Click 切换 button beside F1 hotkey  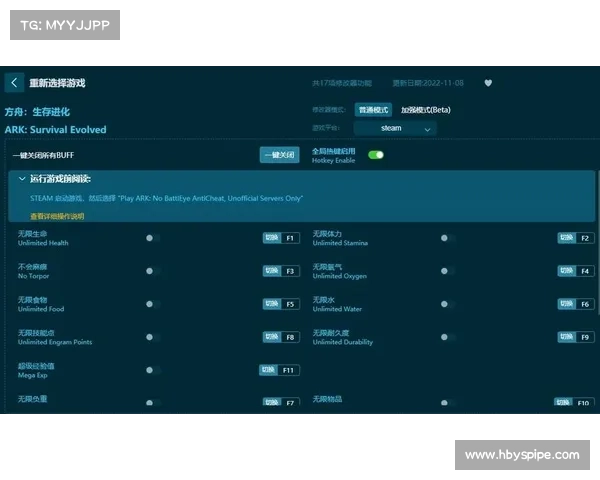coord(272,238)
